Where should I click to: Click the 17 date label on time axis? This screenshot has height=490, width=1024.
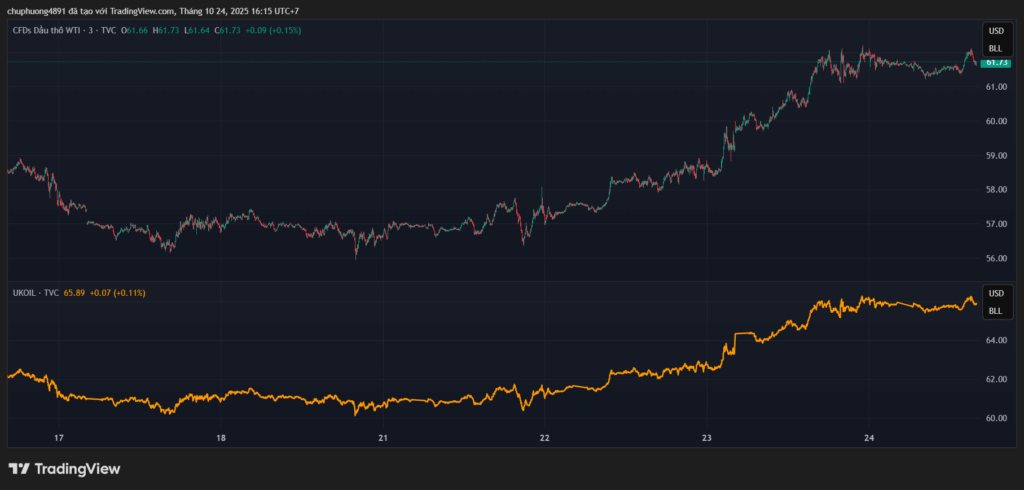tap(59, 438)
